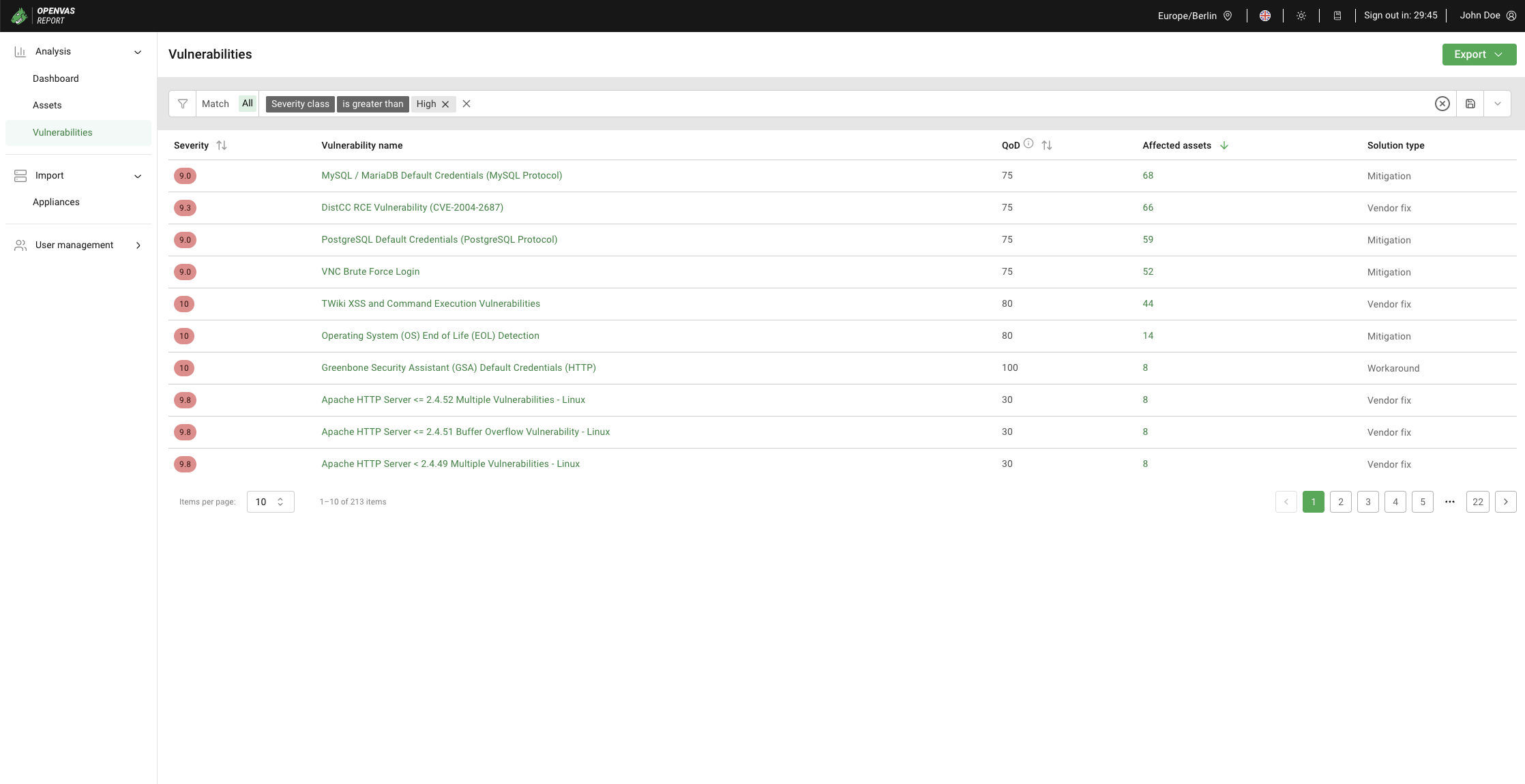The width and height of the screenshot is (1525, 784).
Task: Remove the entire Severity class filter
Action: tap(467, 104)
